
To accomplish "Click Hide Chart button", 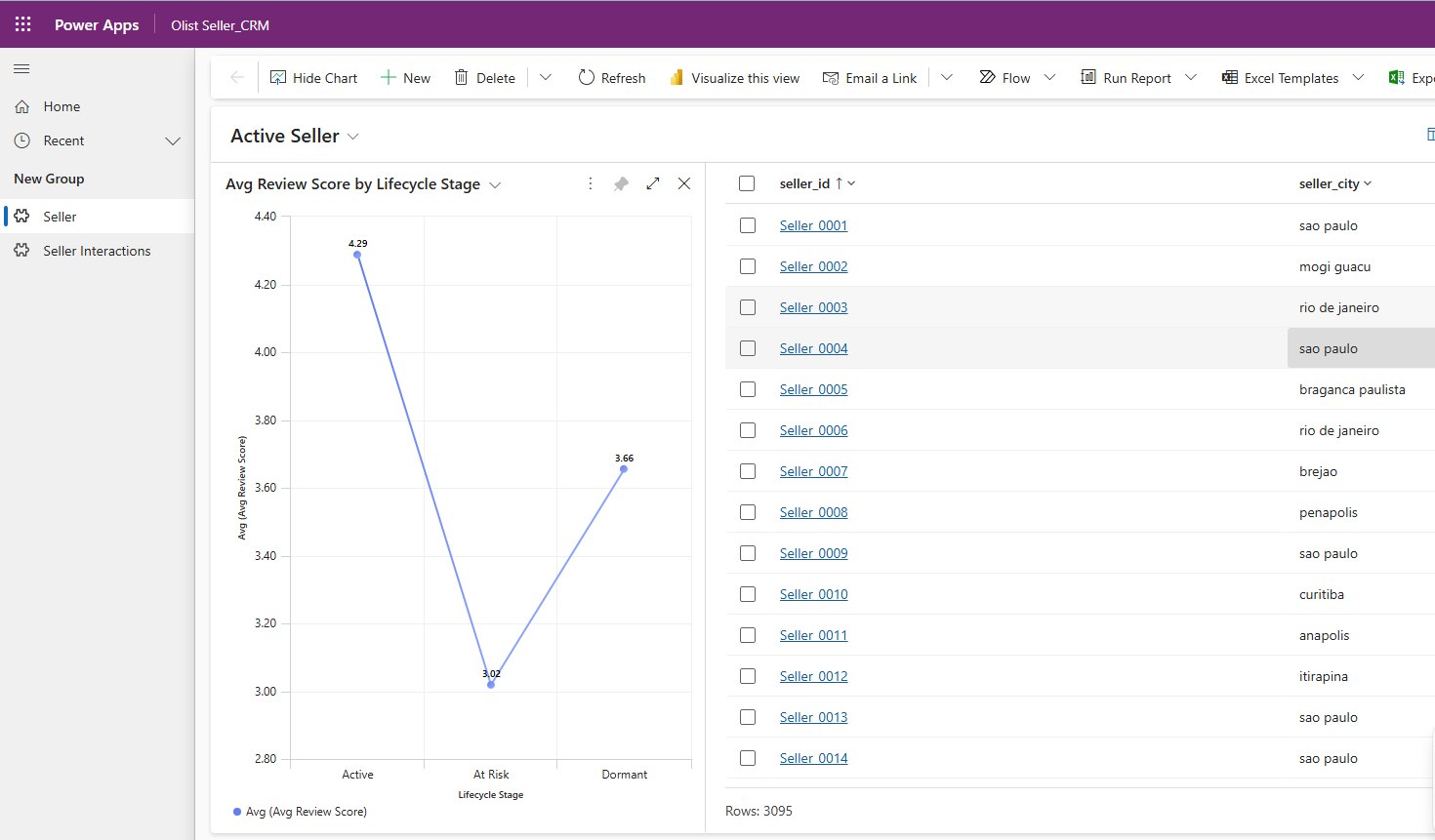I will coord(313,78).
